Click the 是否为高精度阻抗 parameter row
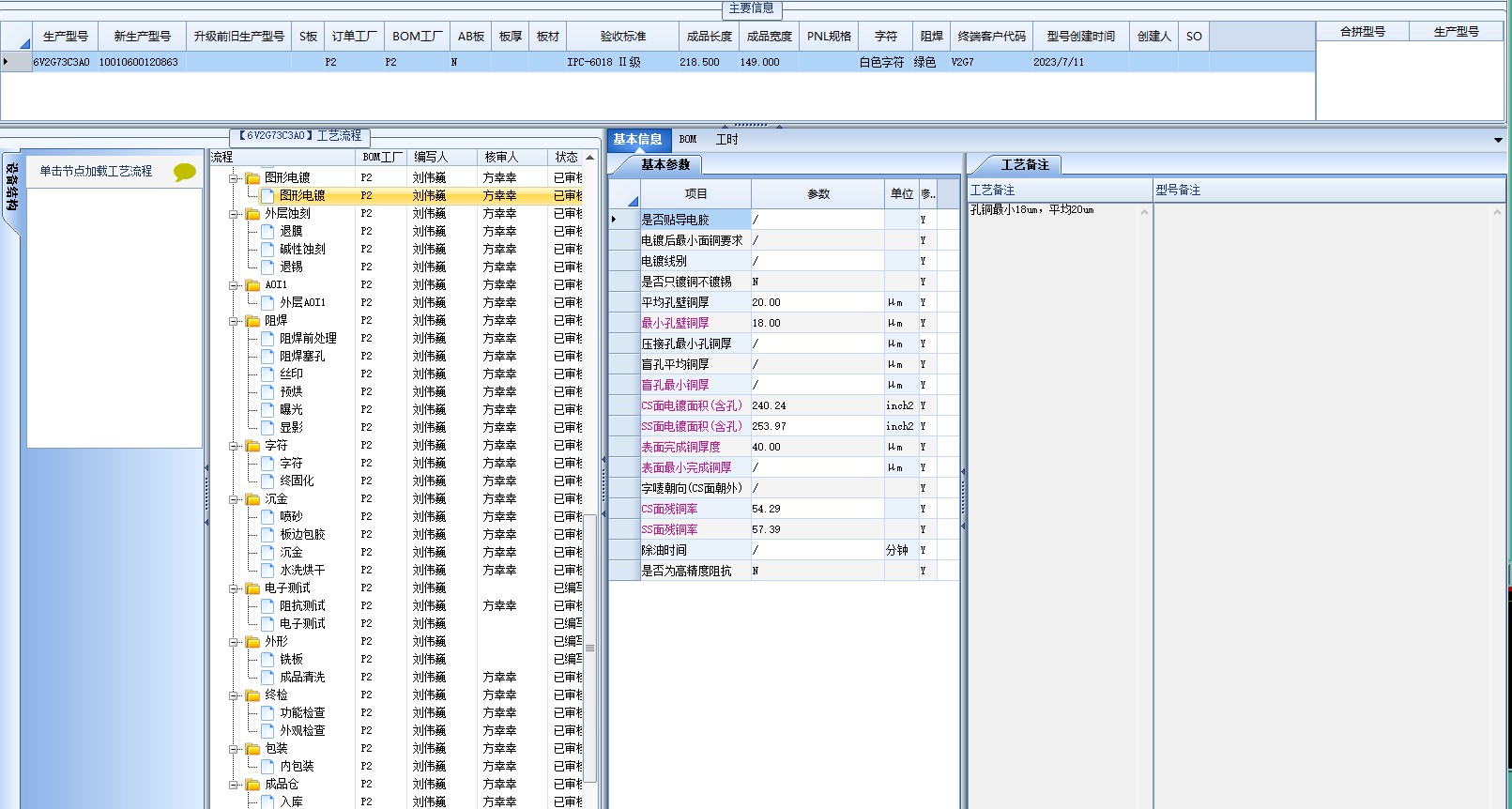1512x809 pixels. [x=784, y=571]
